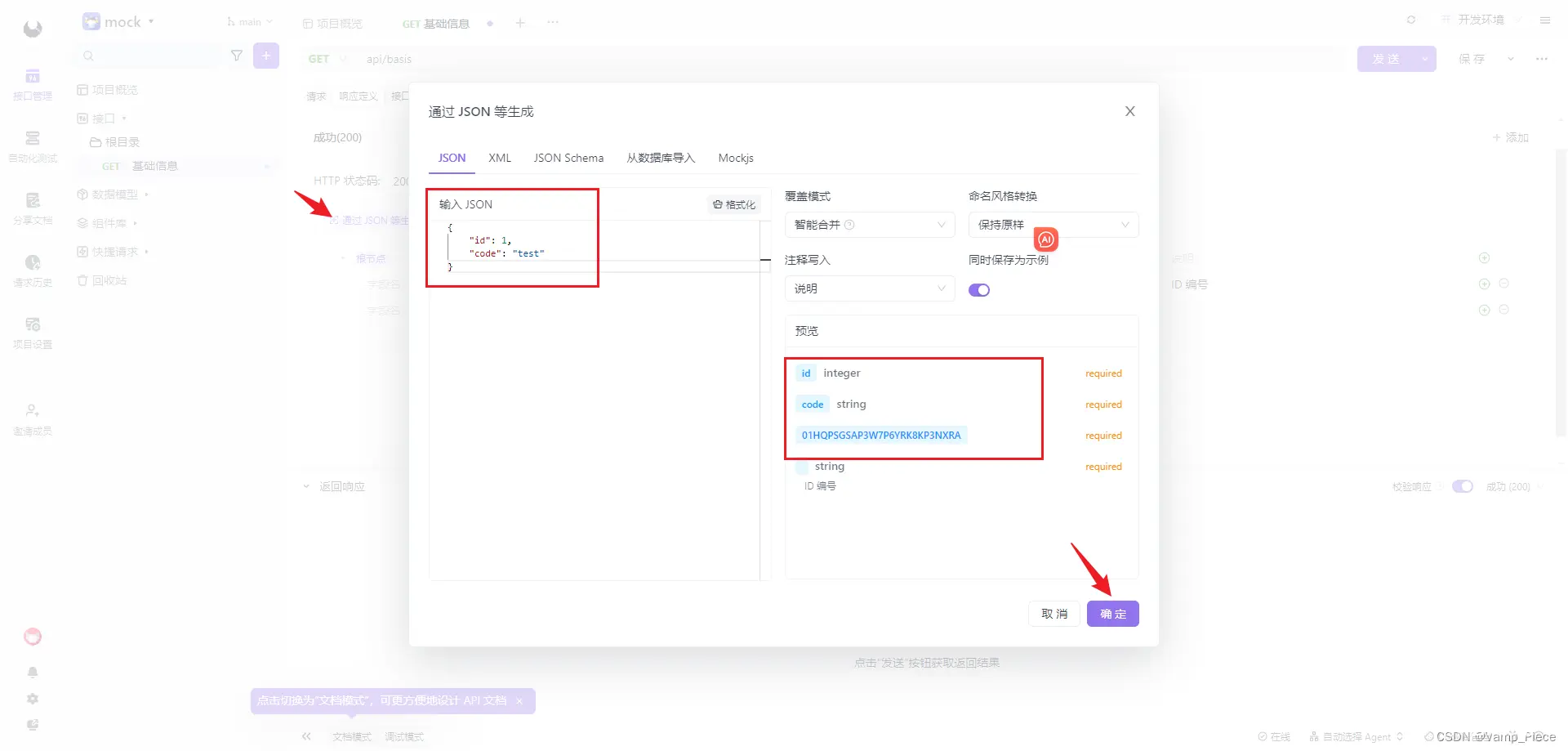This screenshot has height=751, width=1568.
Task: Open the notifications bell
Action: pos(33,672)
